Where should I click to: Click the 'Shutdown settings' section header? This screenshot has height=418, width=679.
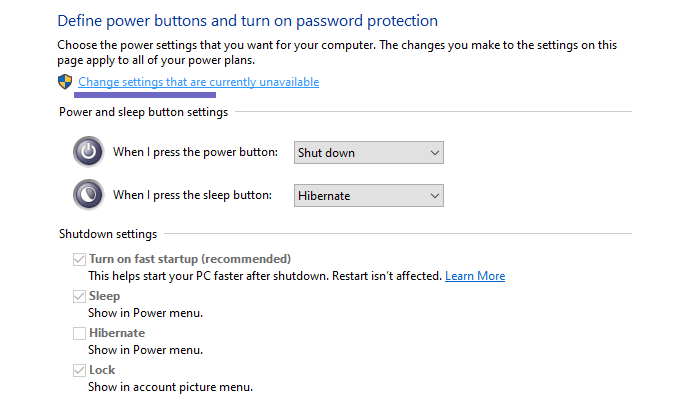coord(108,234)
